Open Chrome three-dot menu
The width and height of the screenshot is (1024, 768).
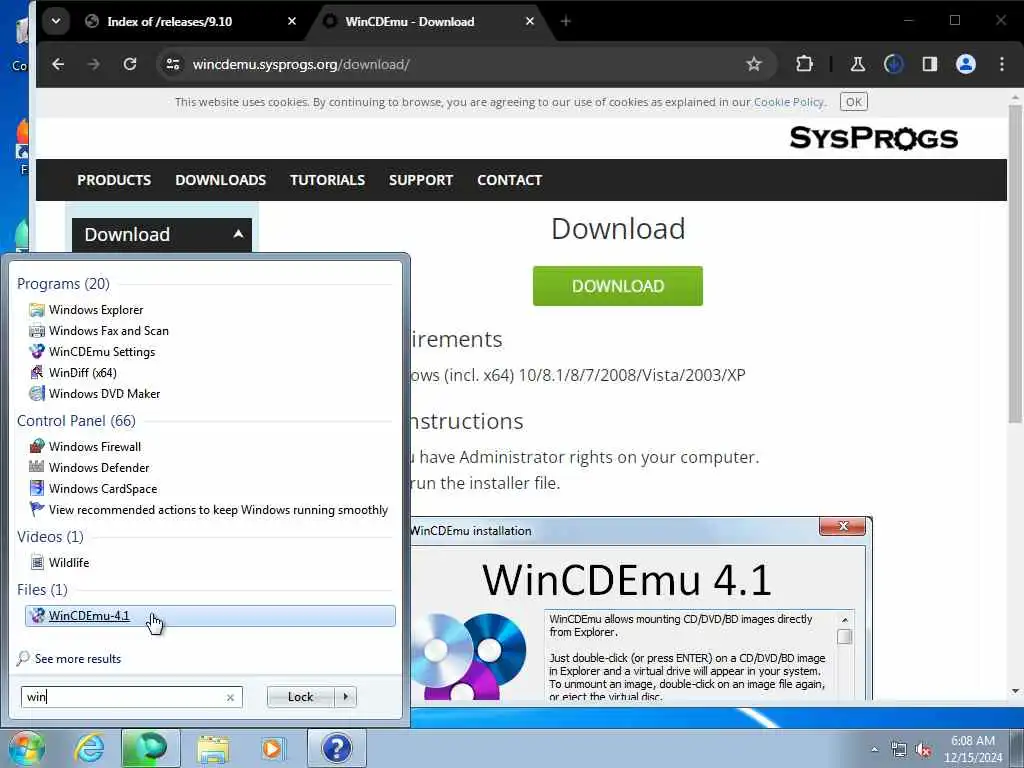(1001, 64)
